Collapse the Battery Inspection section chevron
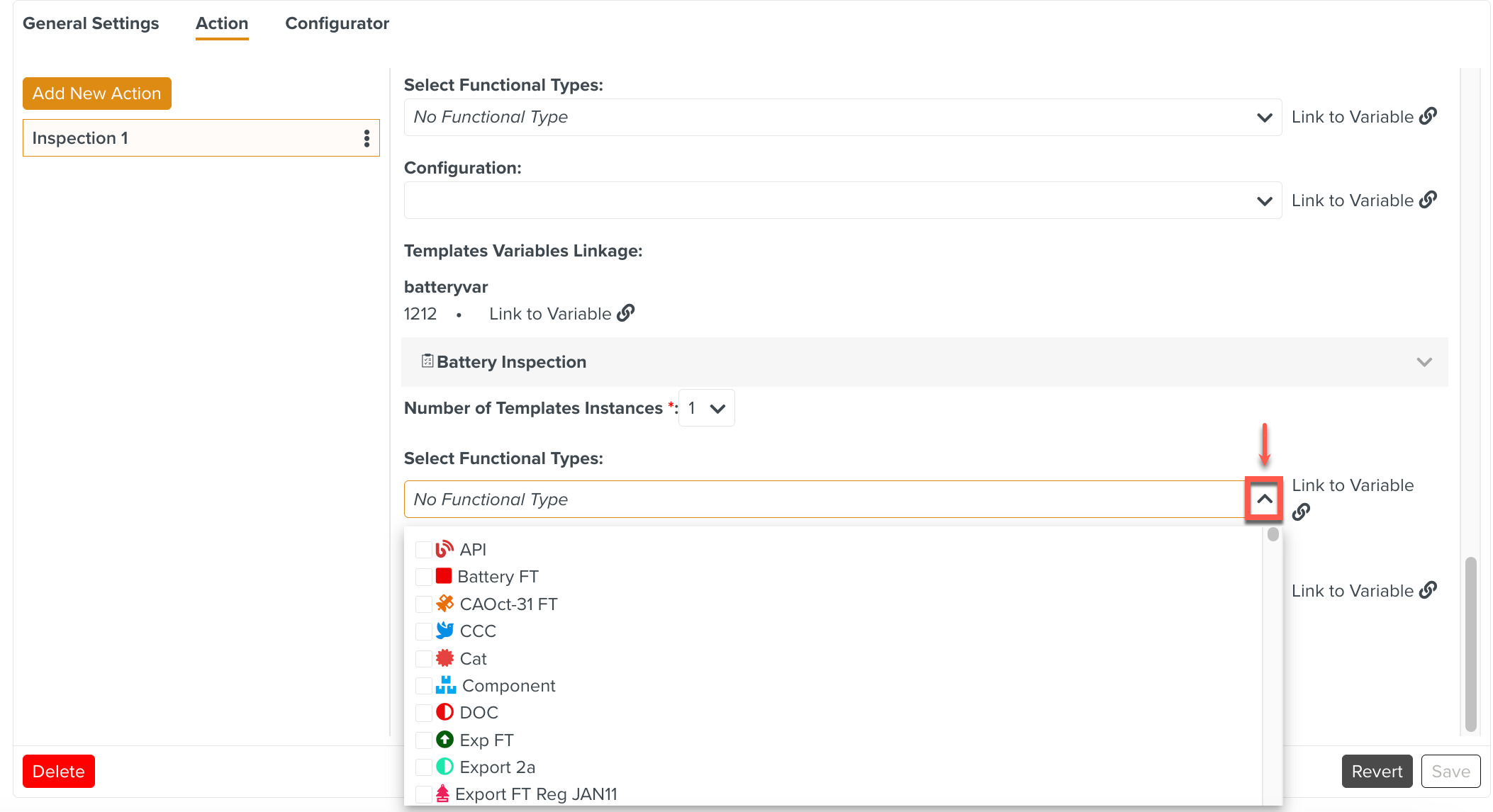This screenshot has width=1493, height=812. click(x=1424, y=362)
